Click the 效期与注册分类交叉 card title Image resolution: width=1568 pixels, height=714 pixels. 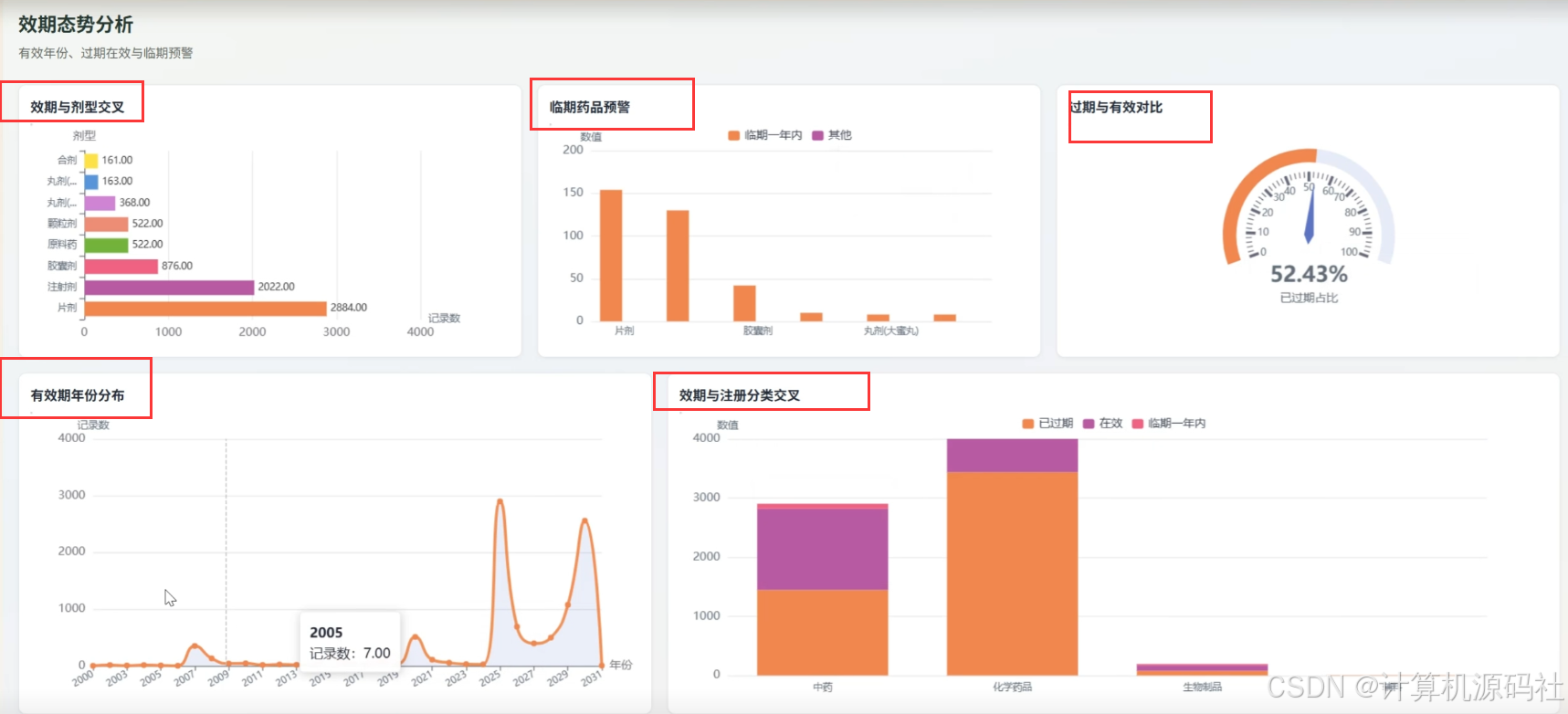740,395
